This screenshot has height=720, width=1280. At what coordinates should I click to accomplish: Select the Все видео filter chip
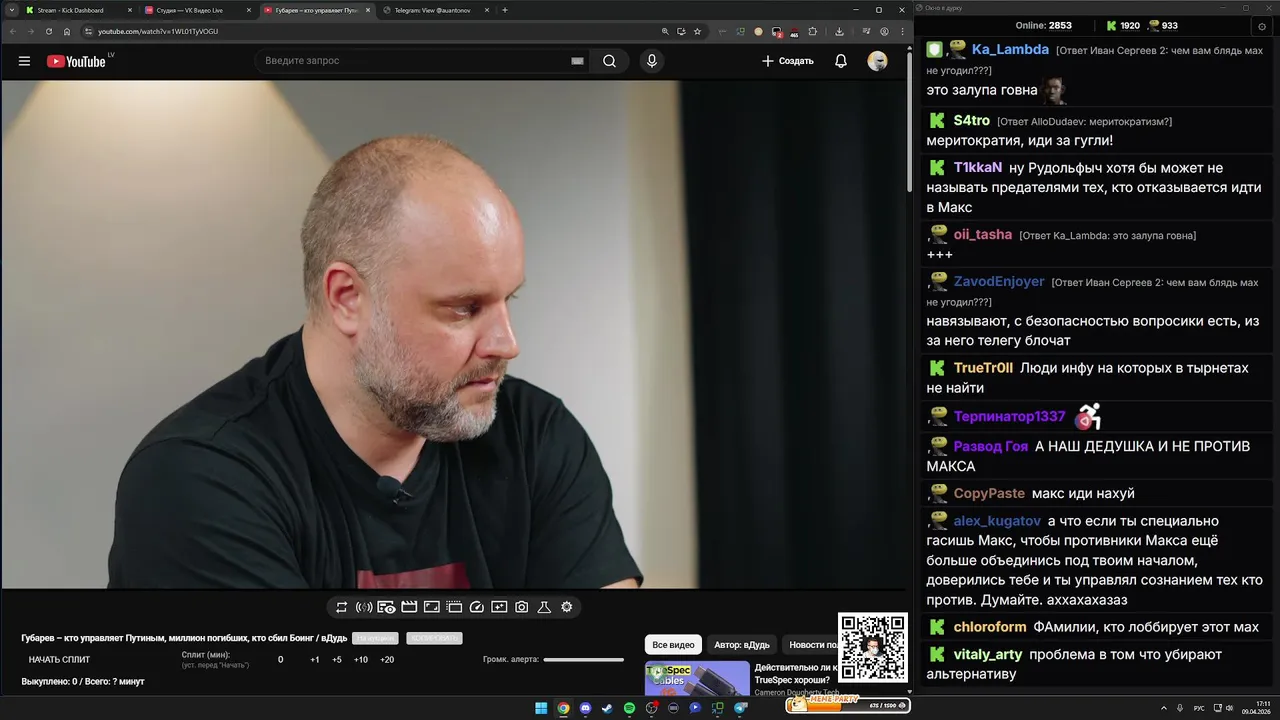(x=673, y=645)
